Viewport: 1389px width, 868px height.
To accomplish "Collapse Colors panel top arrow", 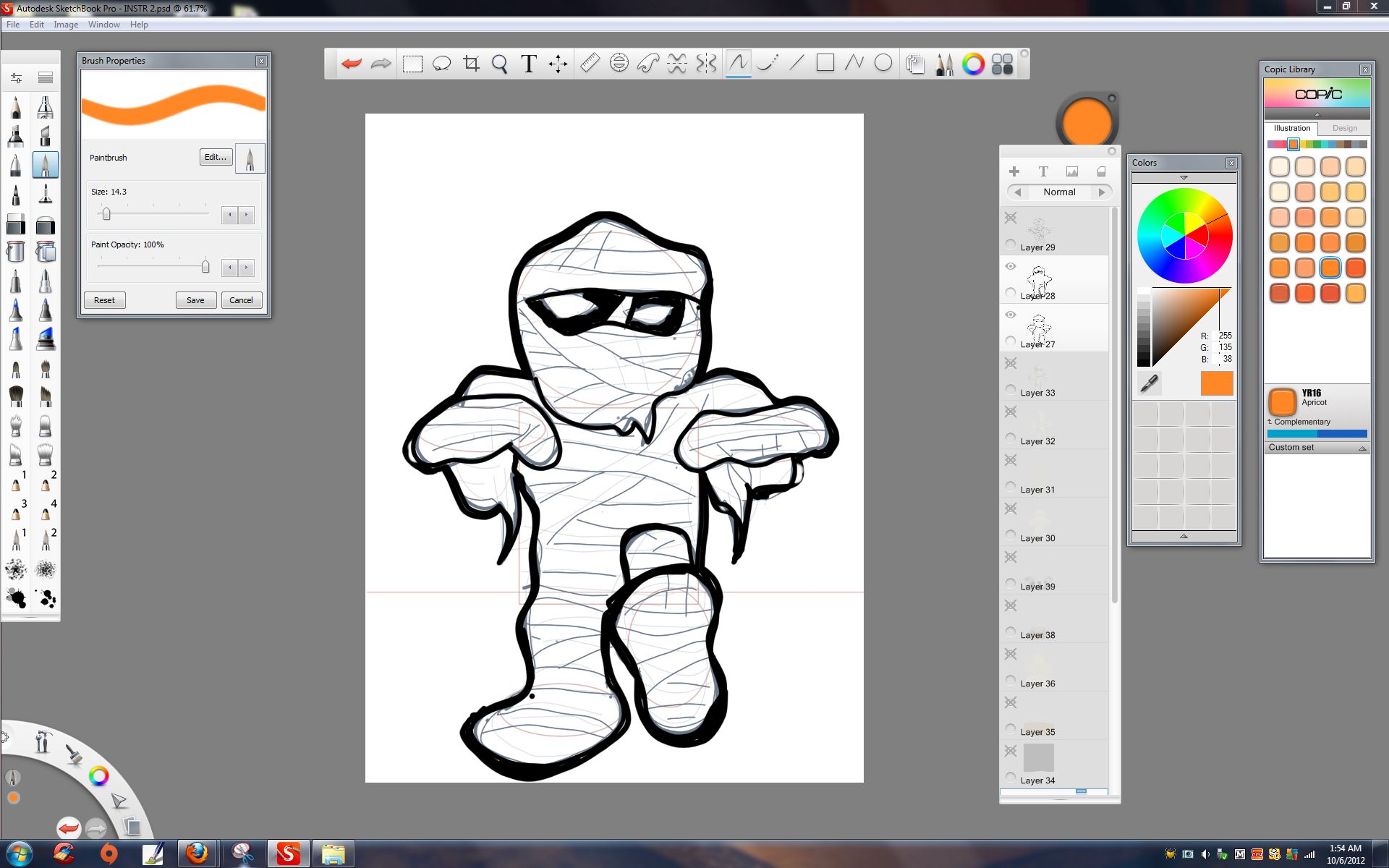I will 1184,178.
